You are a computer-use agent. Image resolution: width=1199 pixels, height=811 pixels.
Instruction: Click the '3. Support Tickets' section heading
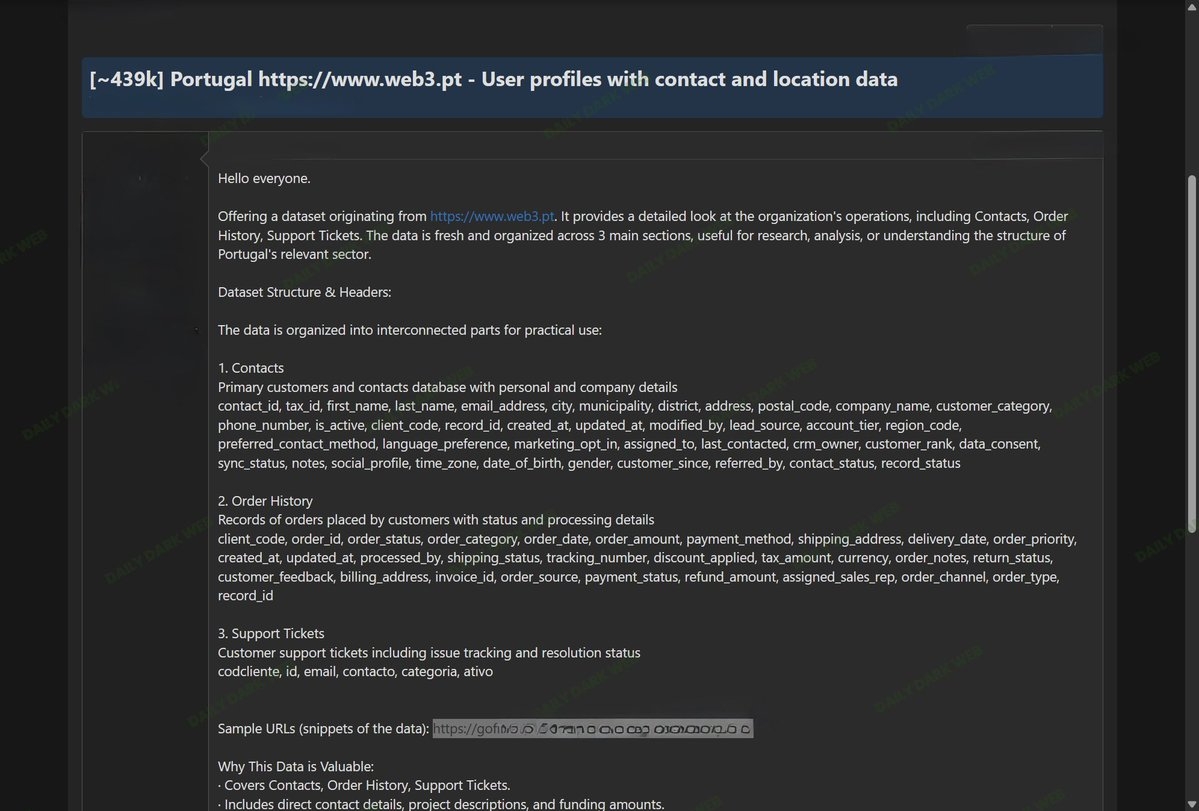tap(271, 634)
